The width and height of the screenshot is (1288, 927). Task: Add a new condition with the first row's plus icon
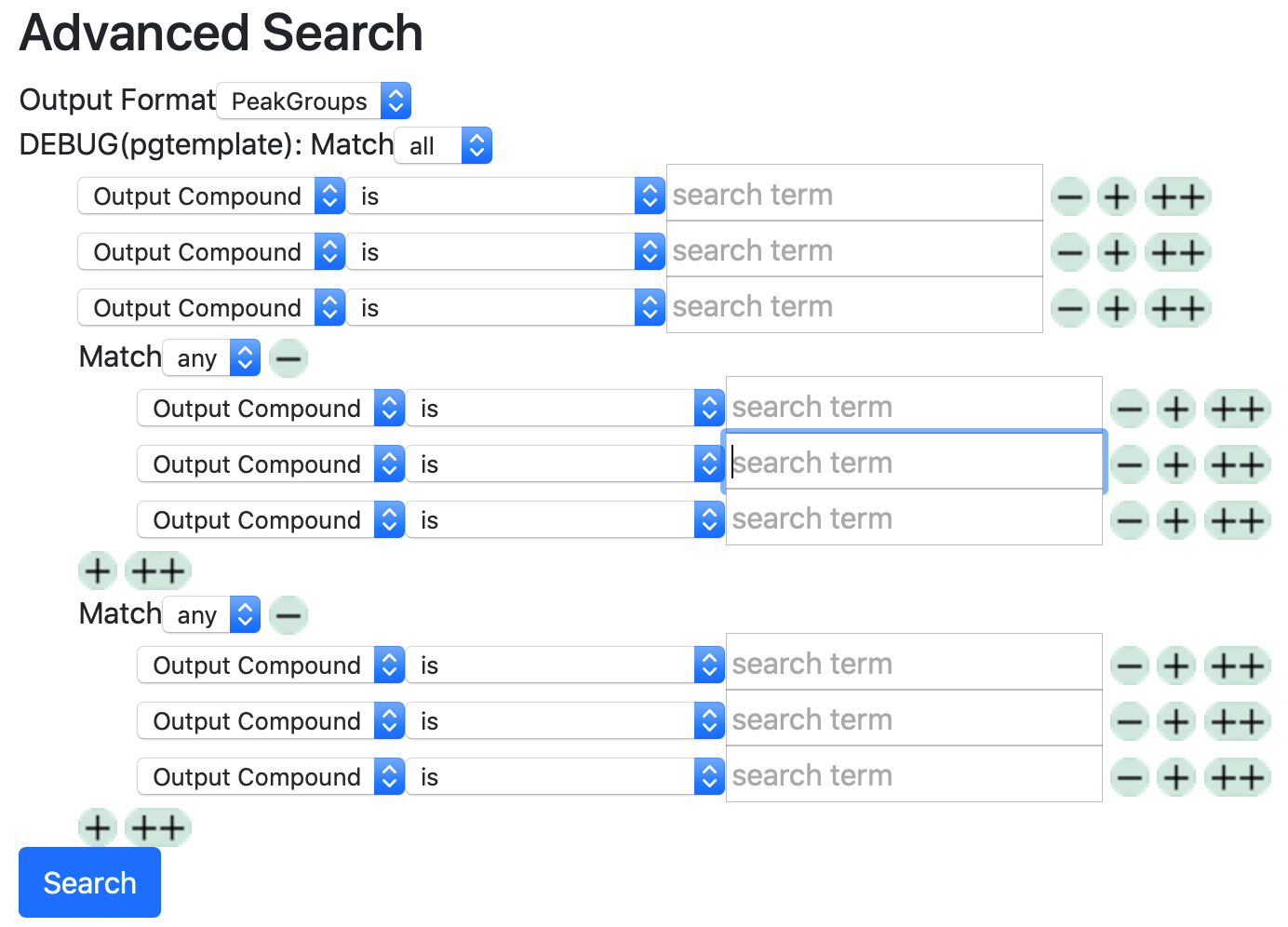click(1117, 196)
